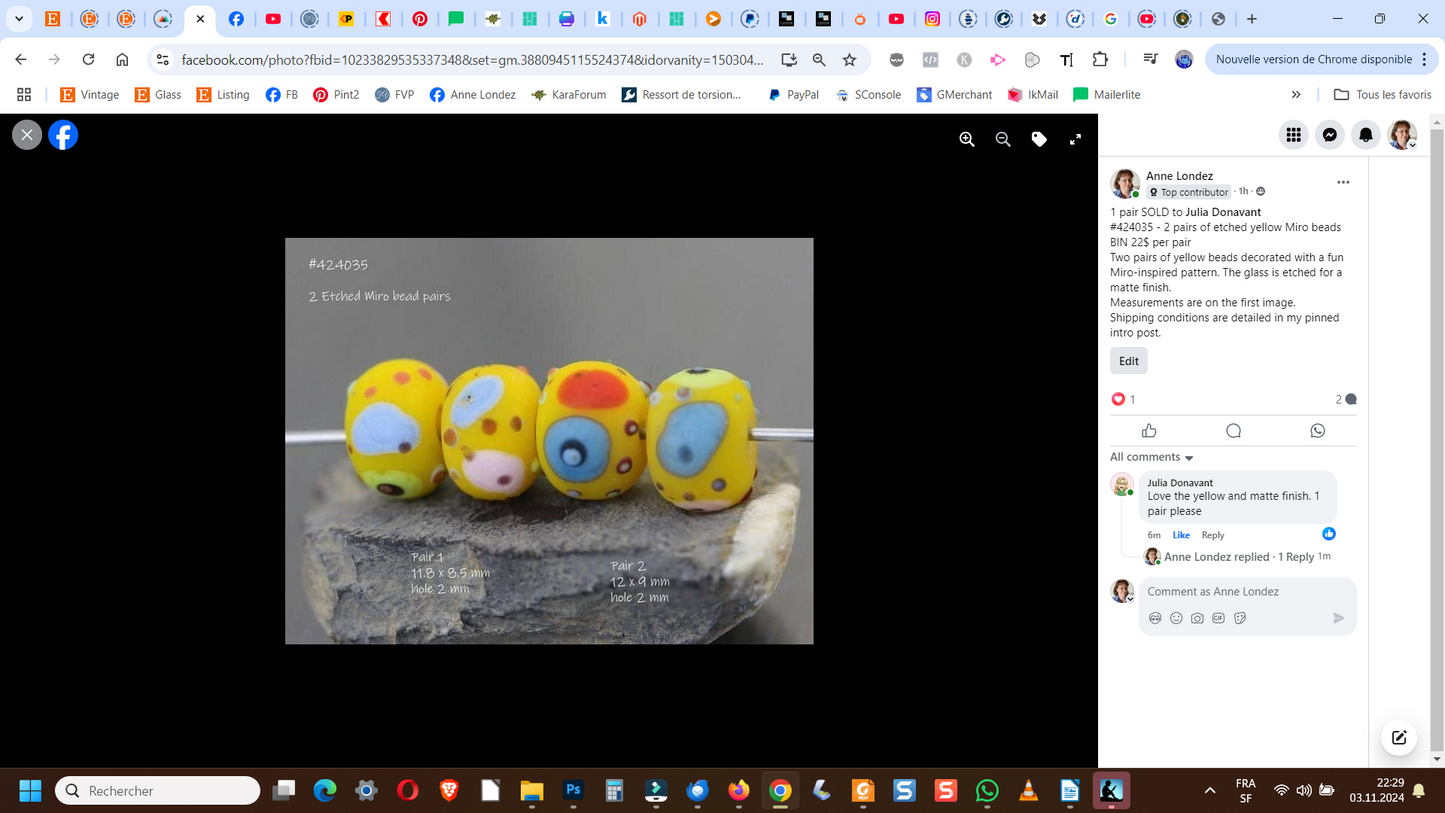Image resolution: width=1445 pixels, height=813 pixels.
Task: Click Nouvelle version de Chrome disponible
Action: (x=1323, y=60)
